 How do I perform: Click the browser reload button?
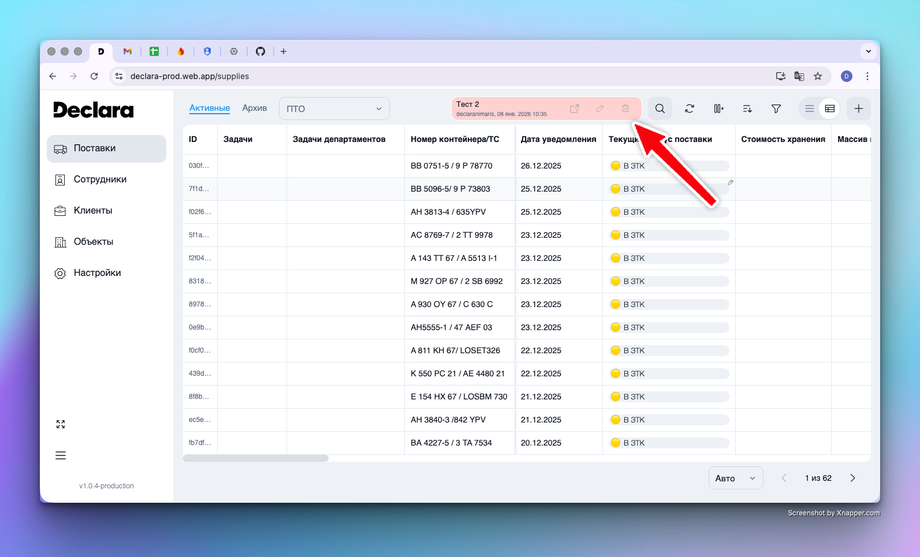94,76
